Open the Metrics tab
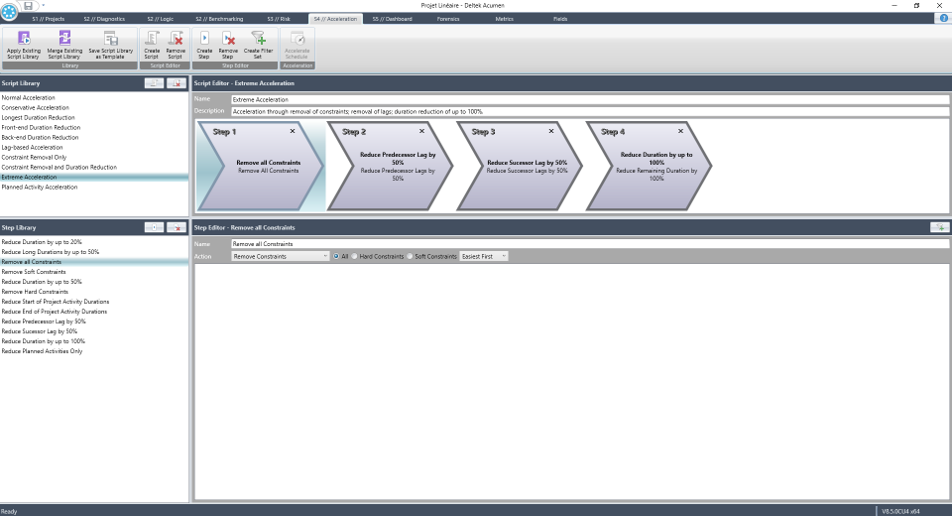Image resolution: width=952 pixels, height=516 pixels. pos(504,19)
